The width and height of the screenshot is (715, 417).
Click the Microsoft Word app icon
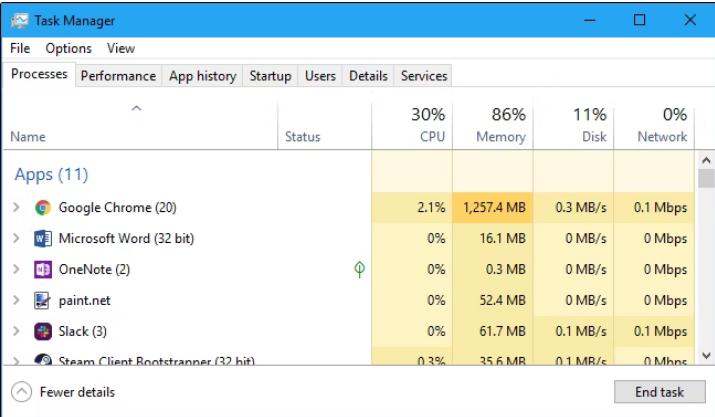pyautogui.click(x=43, y=239)
